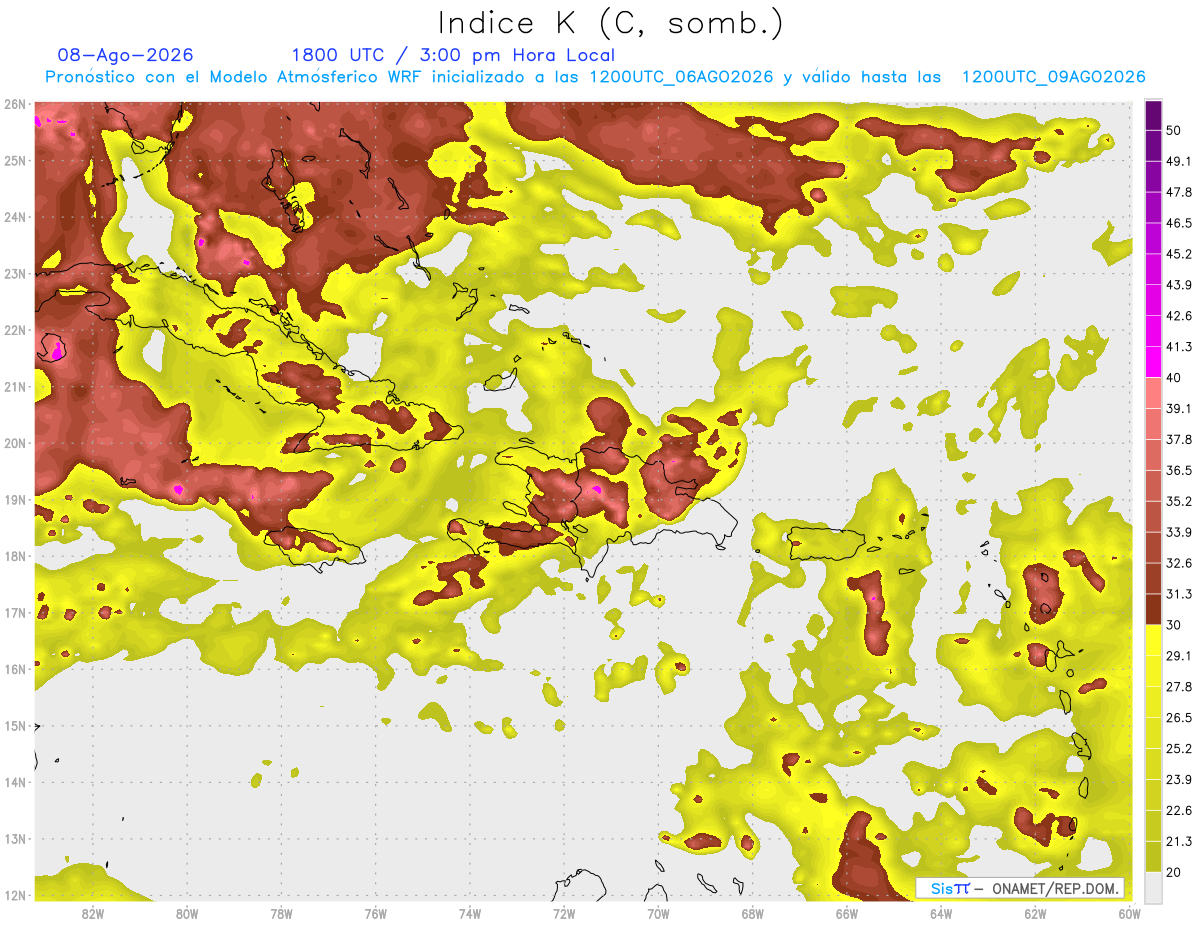Click the '18N' latitude label
The width and height of the screenshot is (1200, 927).
pos(14,556)
